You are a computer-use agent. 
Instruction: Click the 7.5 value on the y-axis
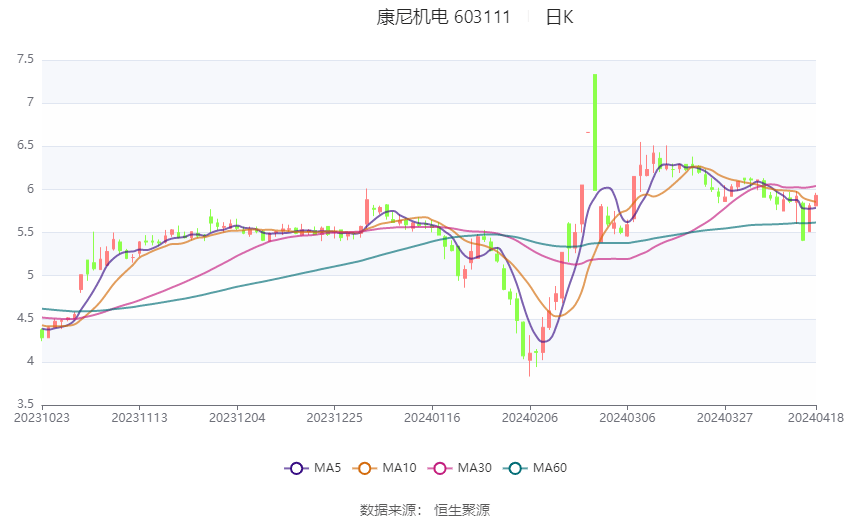pyautogui.click(x=25, y=59)
